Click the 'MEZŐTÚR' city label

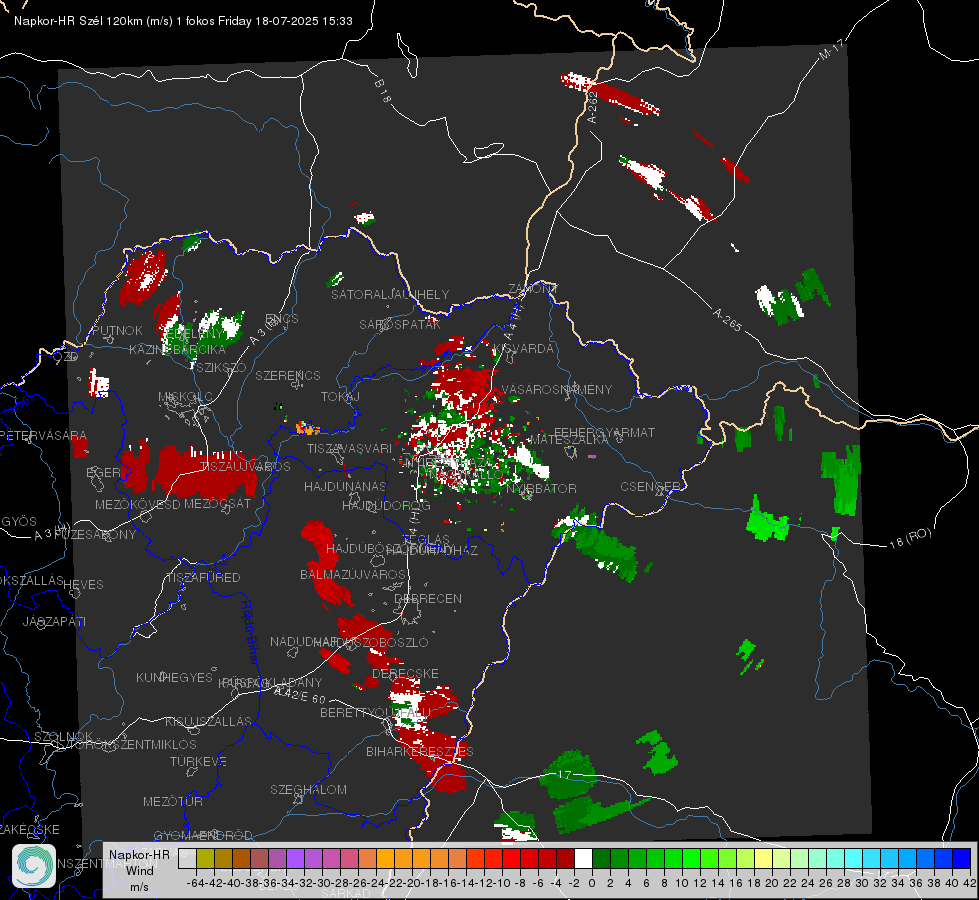[173, 801]
